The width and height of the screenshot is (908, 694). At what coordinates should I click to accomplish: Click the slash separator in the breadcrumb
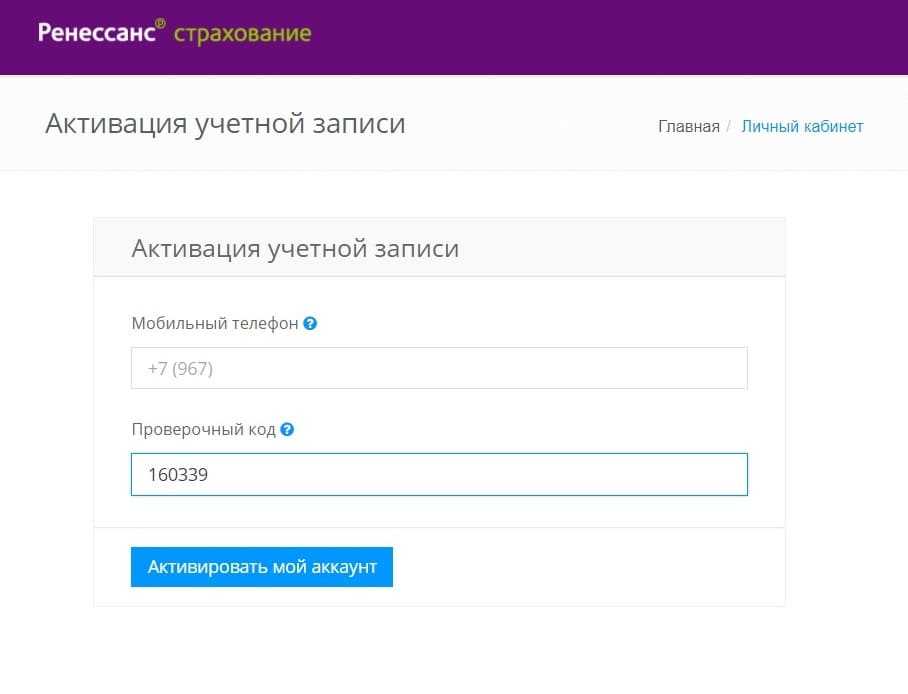tap(729, 127)
